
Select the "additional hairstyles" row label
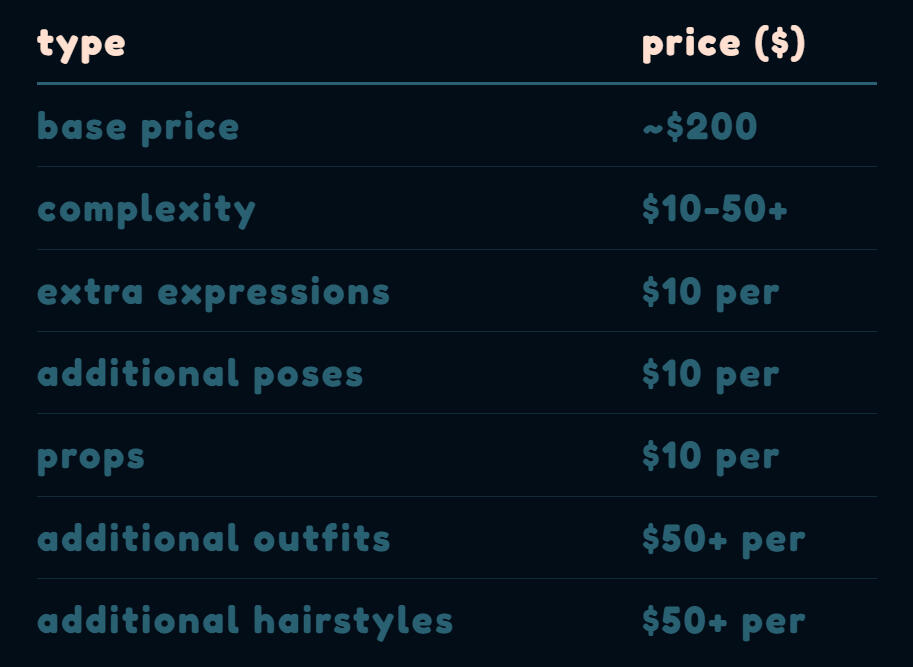click(245, 621)
